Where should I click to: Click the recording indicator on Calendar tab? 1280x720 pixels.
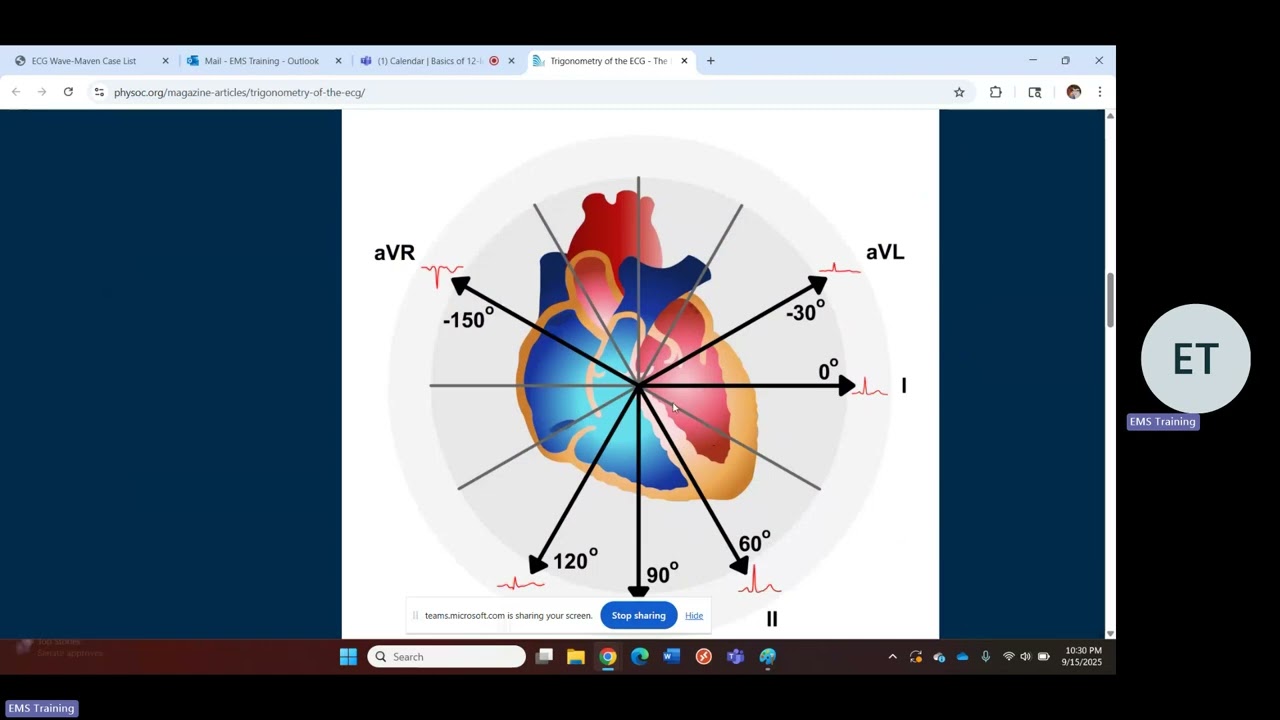tap(494, 61)
